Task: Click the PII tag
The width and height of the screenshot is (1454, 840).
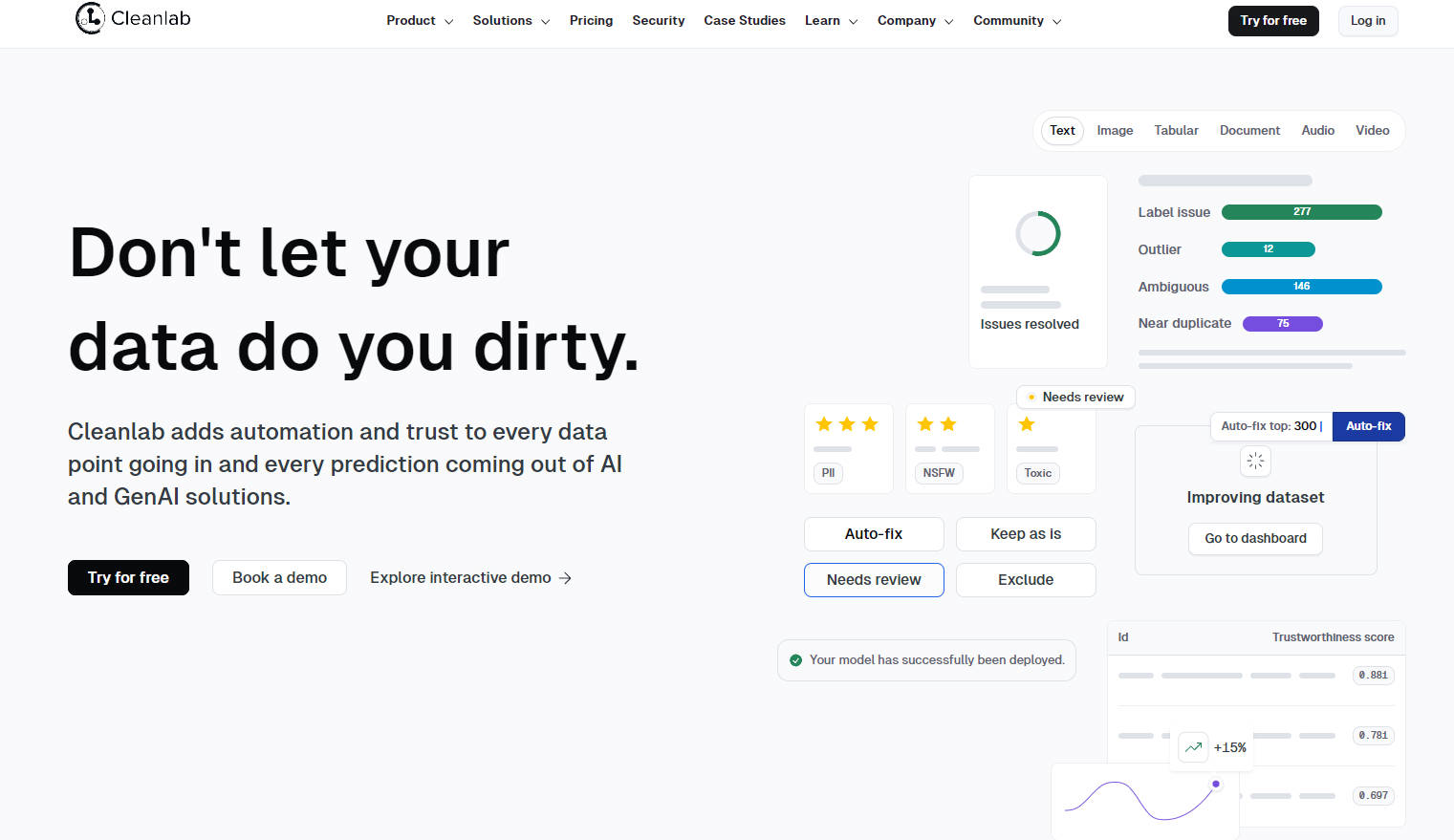Action: pyautogui.click(x=828, y=473)
